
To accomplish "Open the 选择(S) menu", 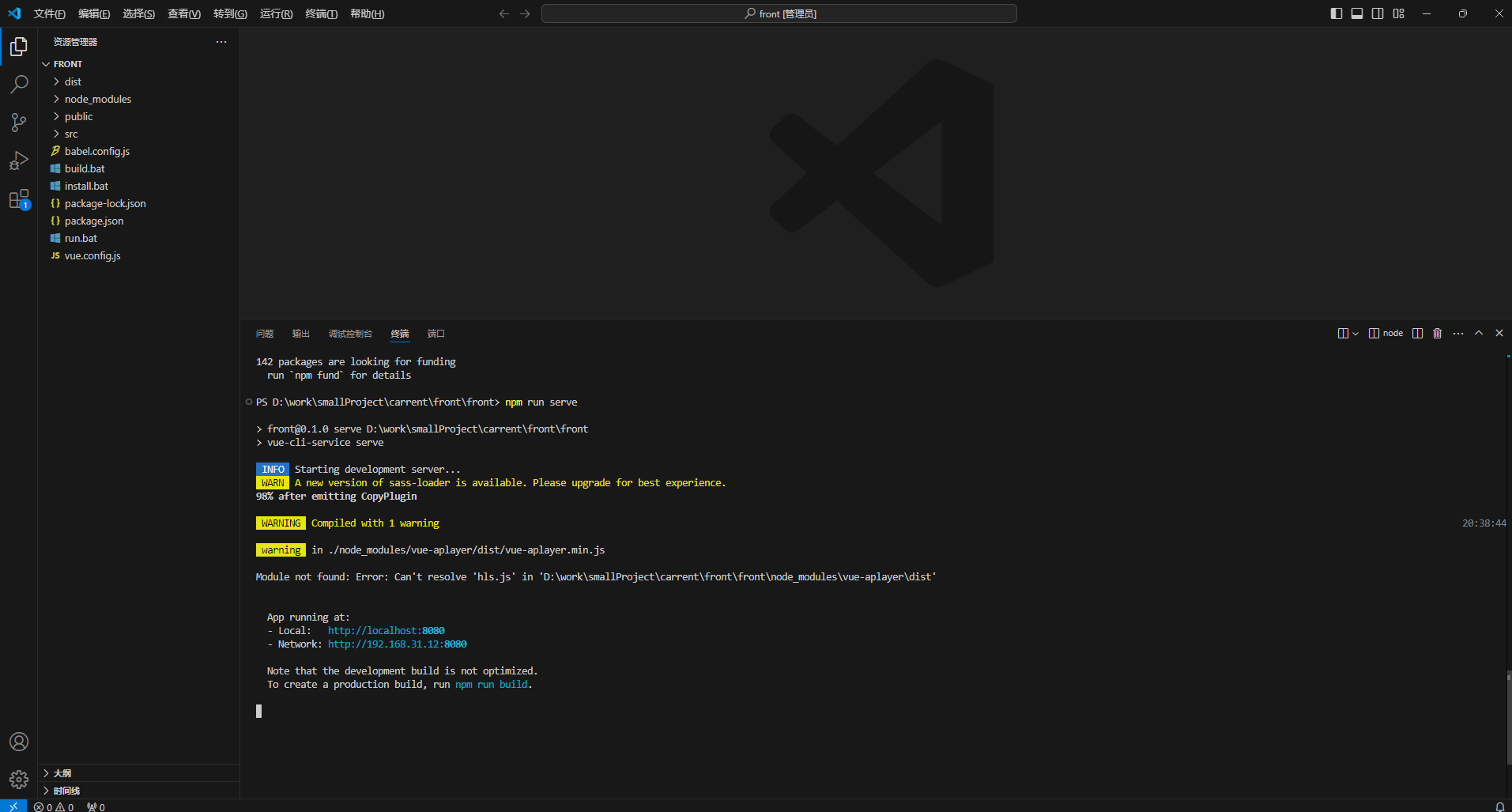I will tap(139, 13).
